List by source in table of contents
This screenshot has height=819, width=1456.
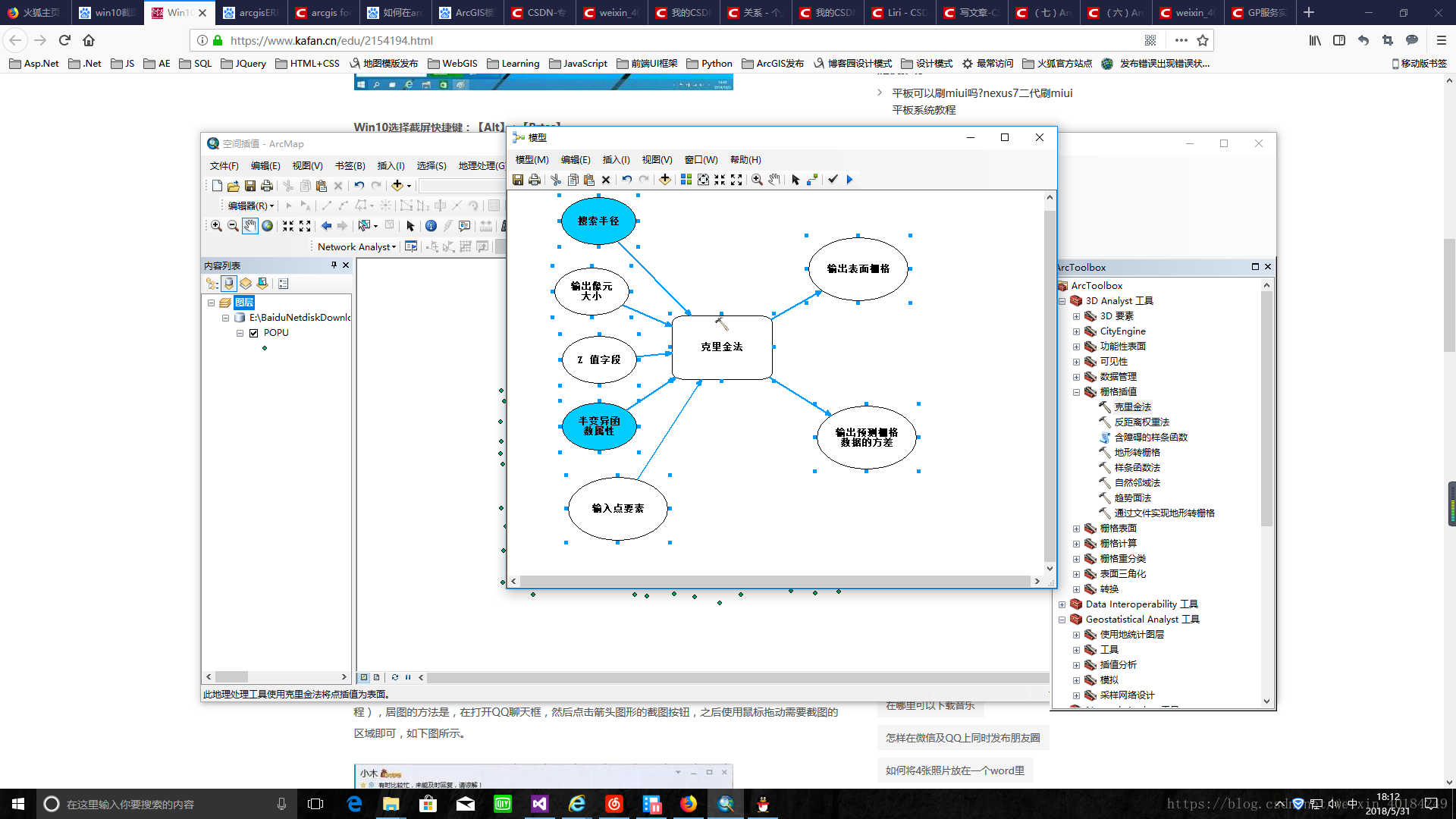tap(229, 284)
